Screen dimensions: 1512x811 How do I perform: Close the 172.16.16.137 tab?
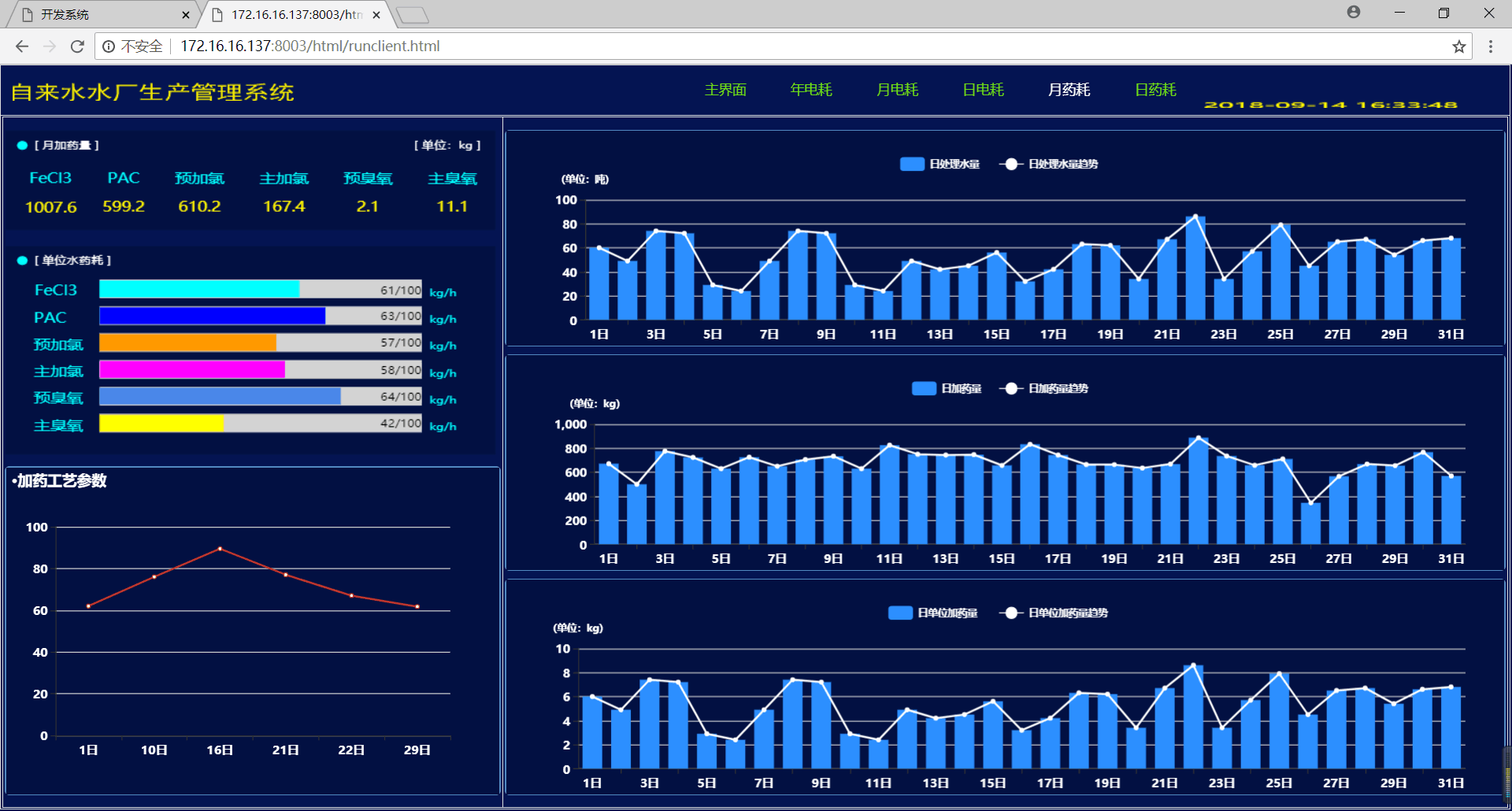(376, 15)
